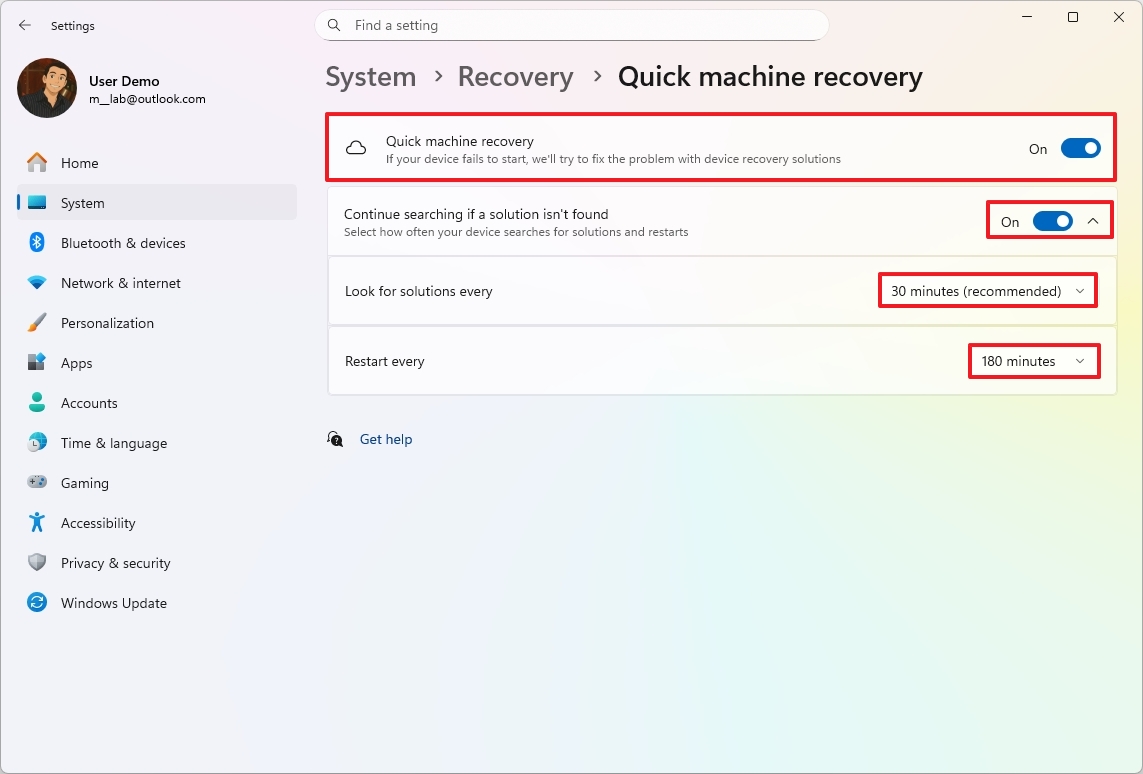
Task: Select System in the breadcrumb trail
Action: click(370, 76)
